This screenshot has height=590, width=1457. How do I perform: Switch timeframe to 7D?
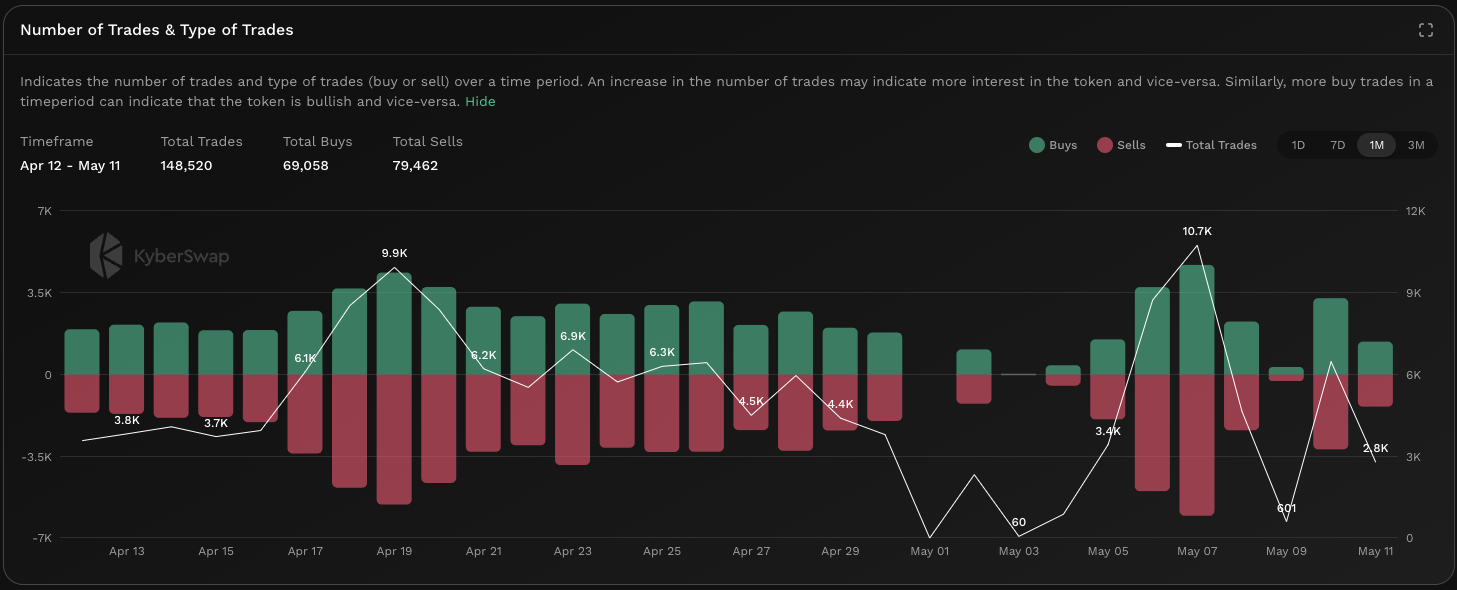pyautogui.click(x=1337, y=145)
